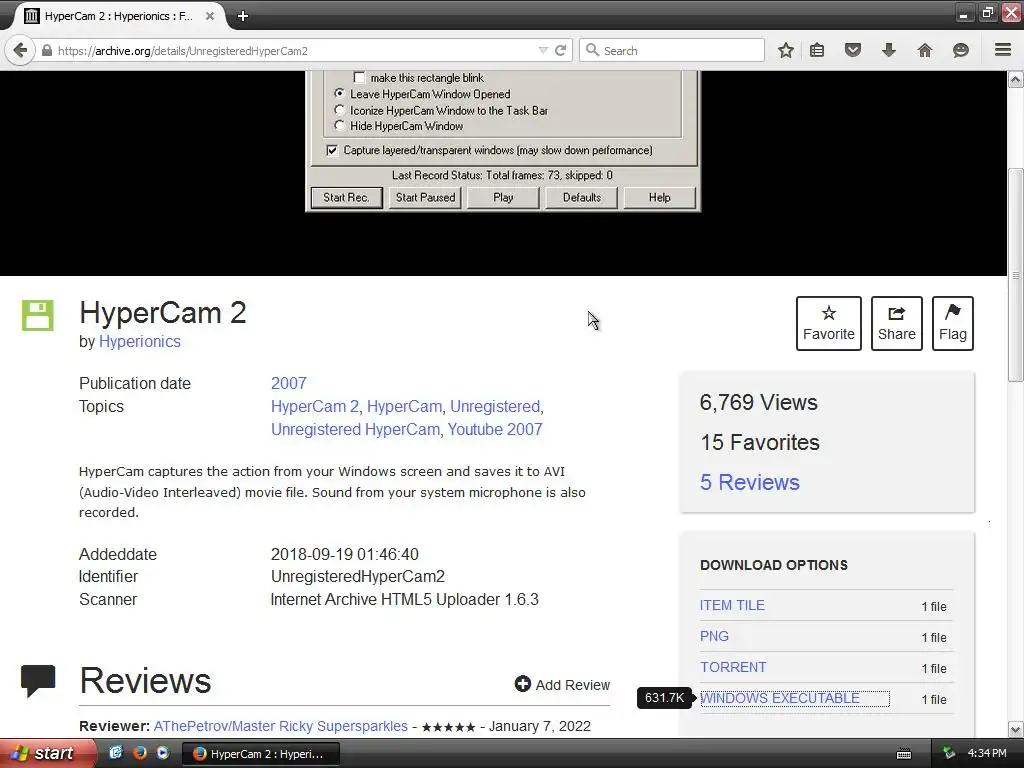This screenshot has width=1024, height=768.
Task: Select 'Leave HyperCam Window Opened' radio
Action: (339, 93)
